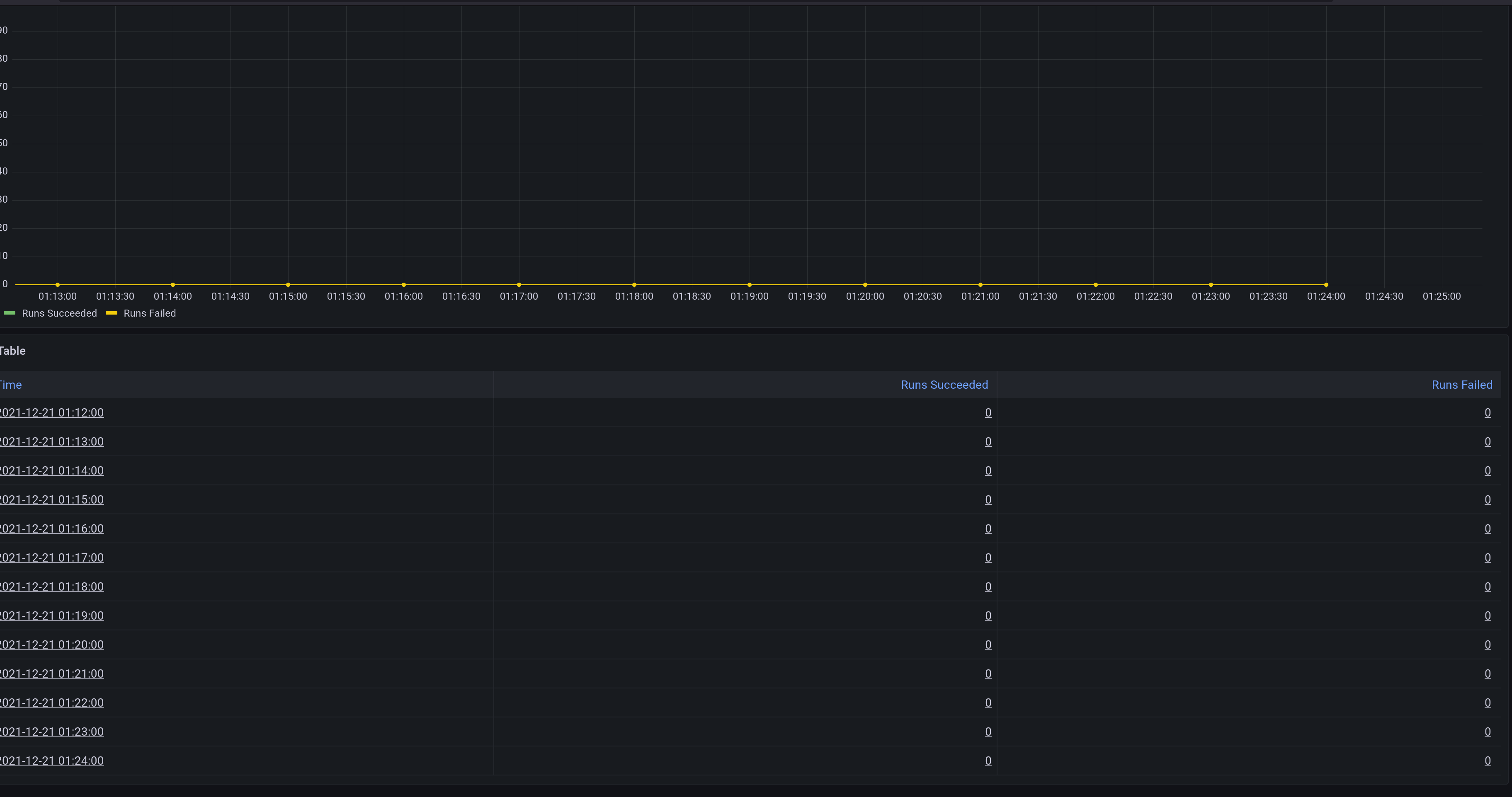Image resolution: width=1512 pixels, height=797 pixels.
Task: Click the graph data point at 01:24:00
Action: [1326, 285]
